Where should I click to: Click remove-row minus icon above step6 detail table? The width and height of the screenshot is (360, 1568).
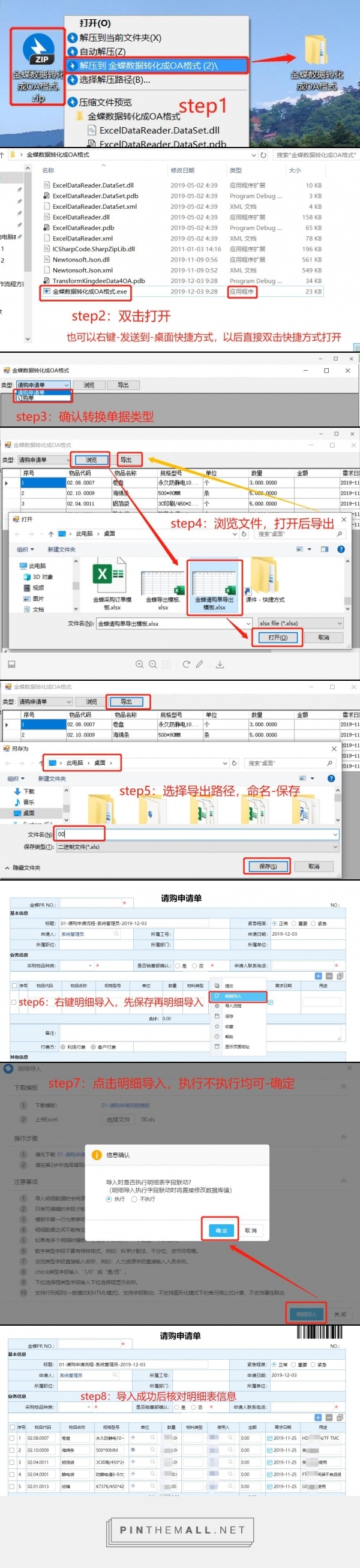(x=329, y=976)
